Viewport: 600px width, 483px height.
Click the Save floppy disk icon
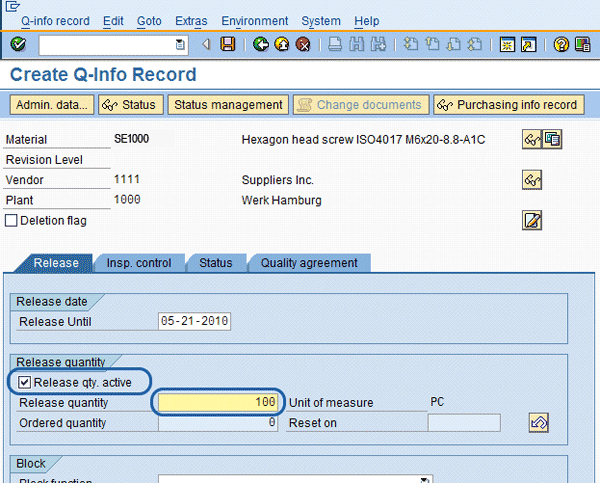228,44
